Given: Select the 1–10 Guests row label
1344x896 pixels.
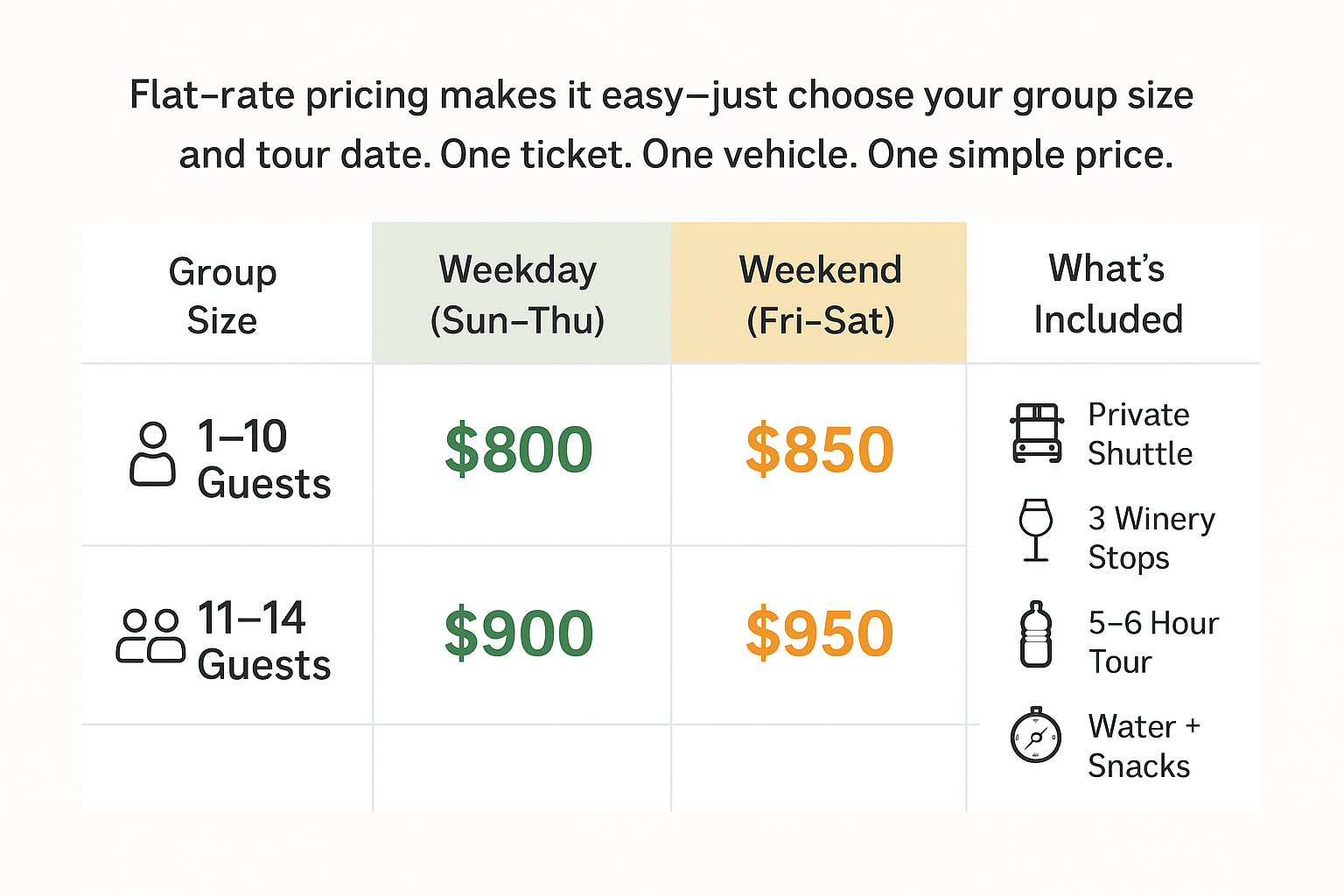Looking at the screenshot, I should point(264,459).
